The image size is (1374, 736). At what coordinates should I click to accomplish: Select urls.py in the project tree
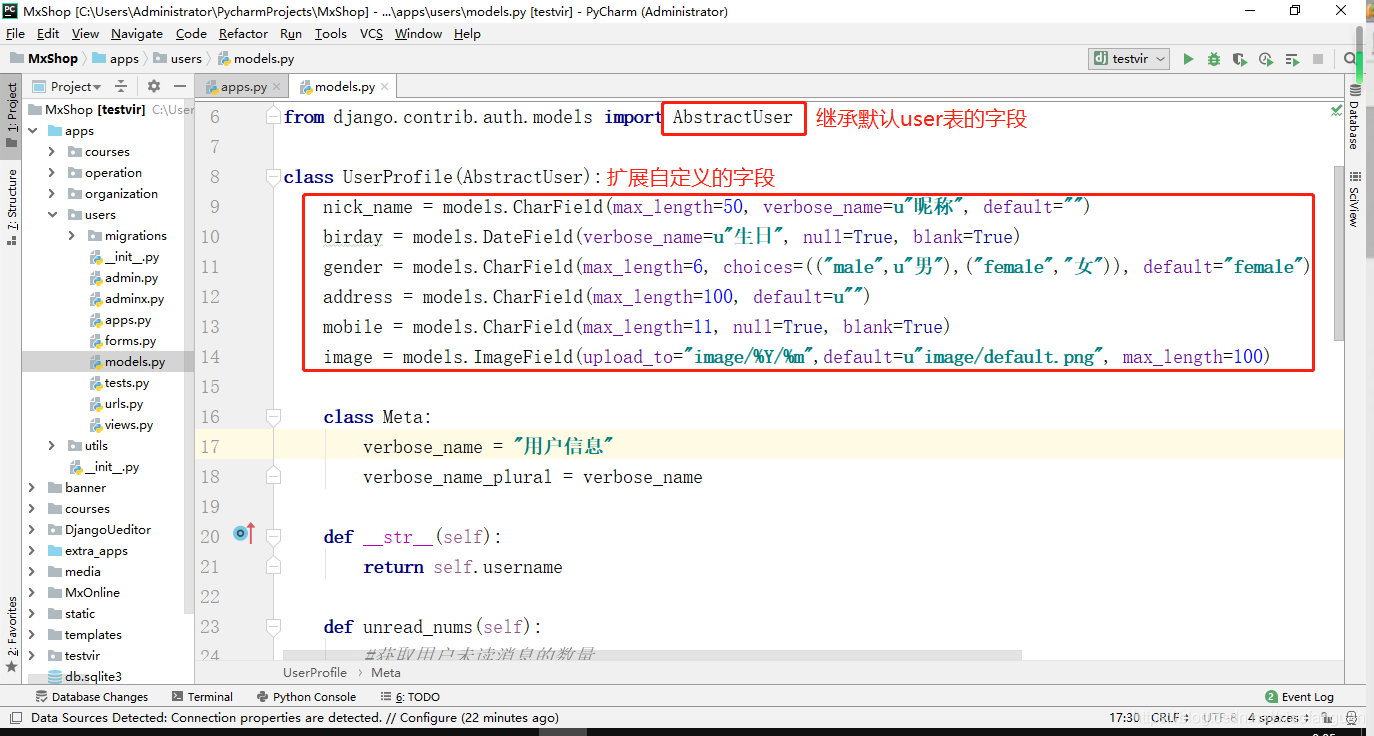click(x=124, y=404)
